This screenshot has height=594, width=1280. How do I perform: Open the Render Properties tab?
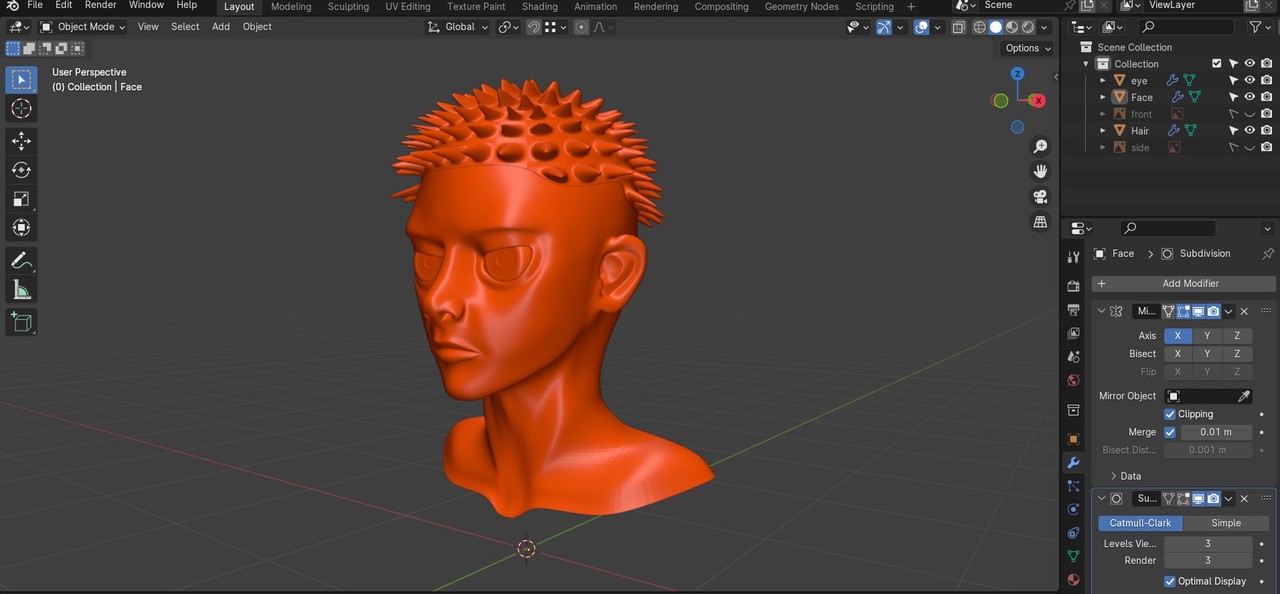click(x=1073, y=285)
